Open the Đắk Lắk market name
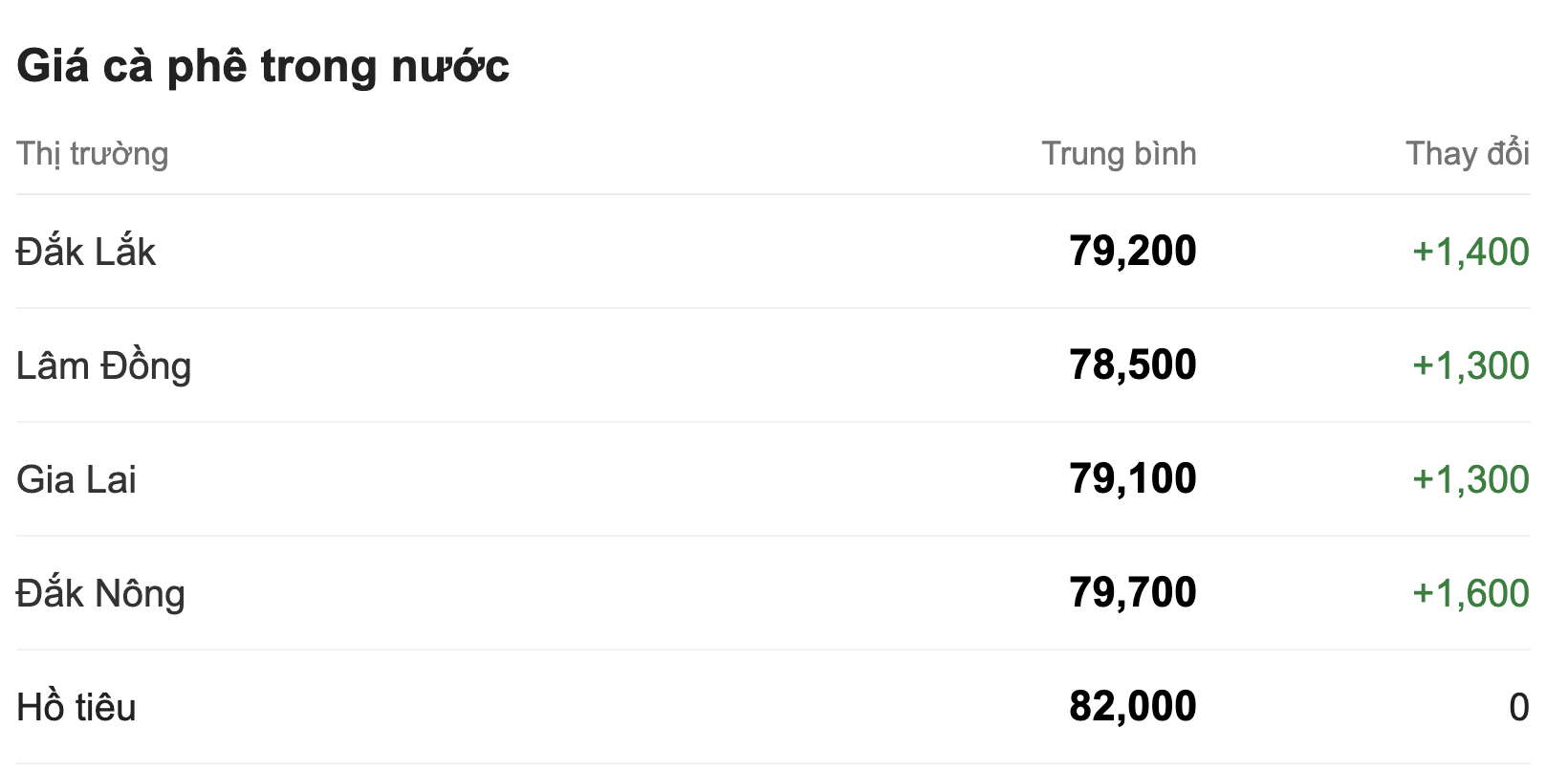This screenshot has height=773, width=1568. [x=86, y=252]
